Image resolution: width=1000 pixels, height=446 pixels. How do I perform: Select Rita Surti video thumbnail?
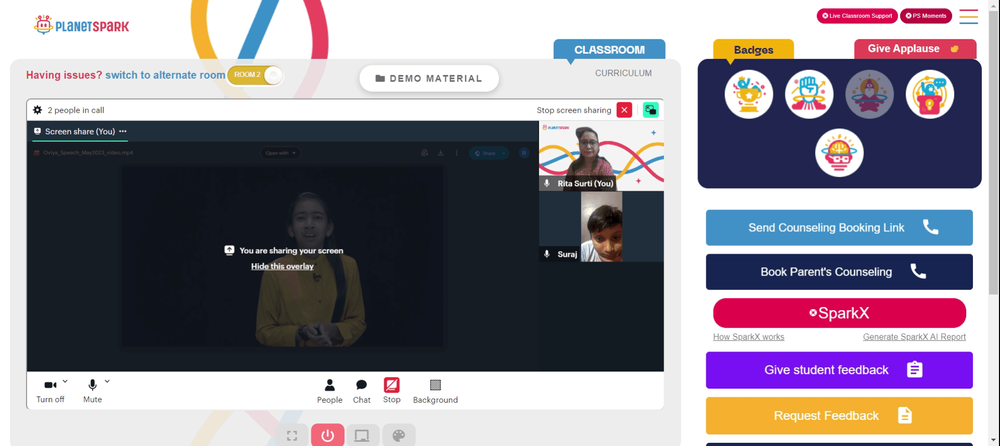pos(601,156)
